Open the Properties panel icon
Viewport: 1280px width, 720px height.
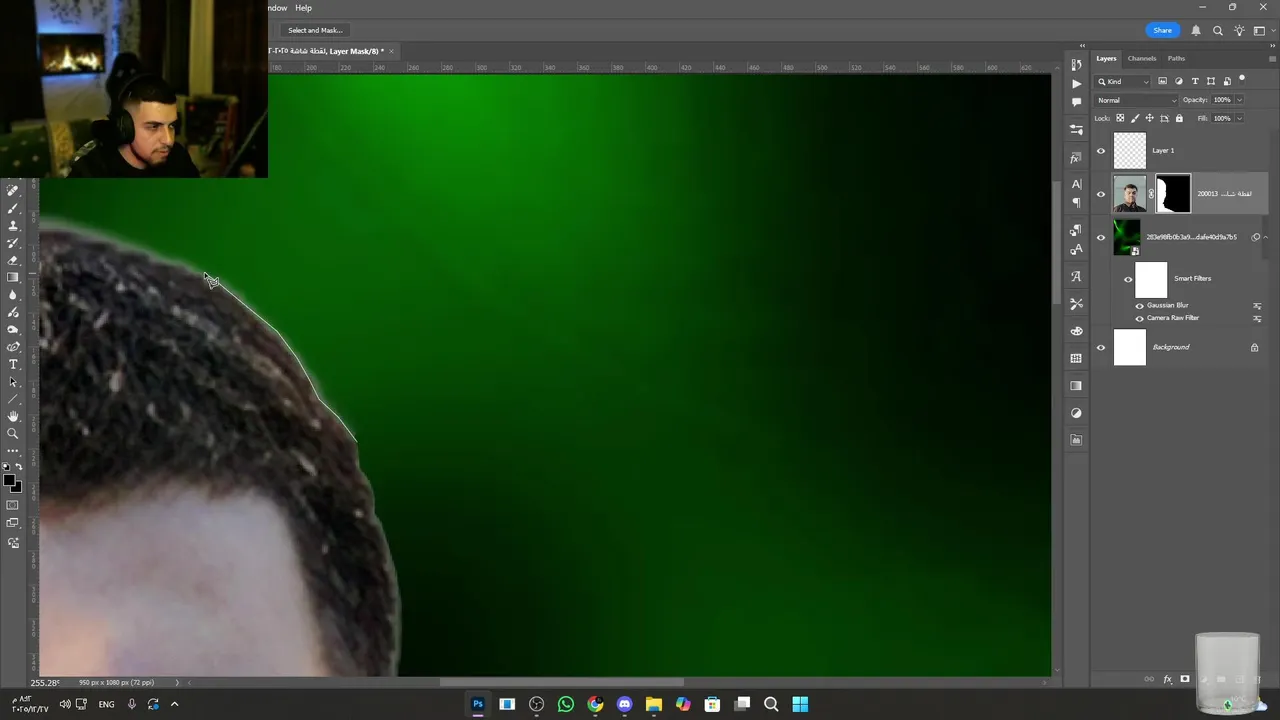pos(1076,129)
